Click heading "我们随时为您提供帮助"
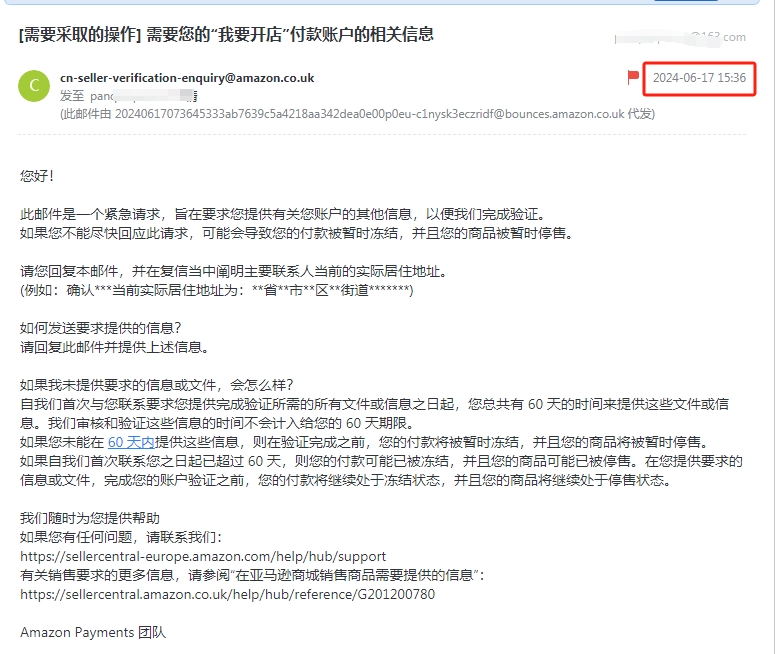775x654 pixels. pos(89,518)
